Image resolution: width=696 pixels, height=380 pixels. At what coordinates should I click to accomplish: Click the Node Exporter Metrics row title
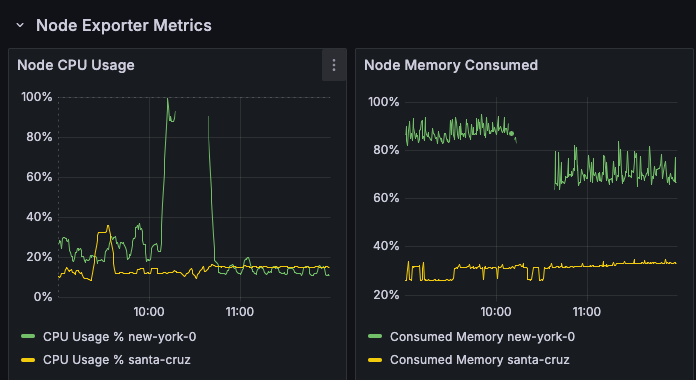click(x=124, y=25)
